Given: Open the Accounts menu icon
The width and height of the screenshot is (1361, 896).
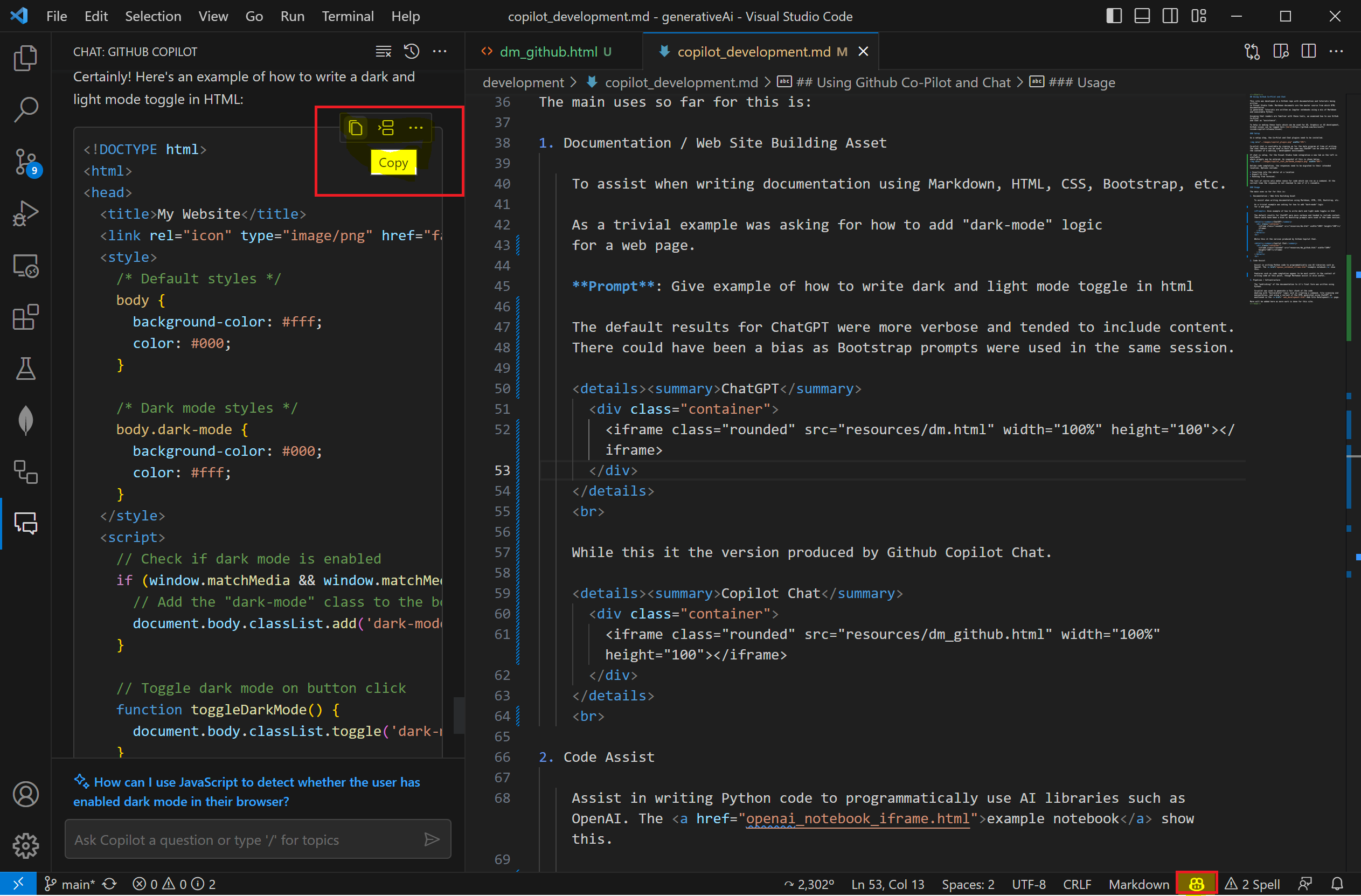Looking at the screenshot, I should click(26, 795).
